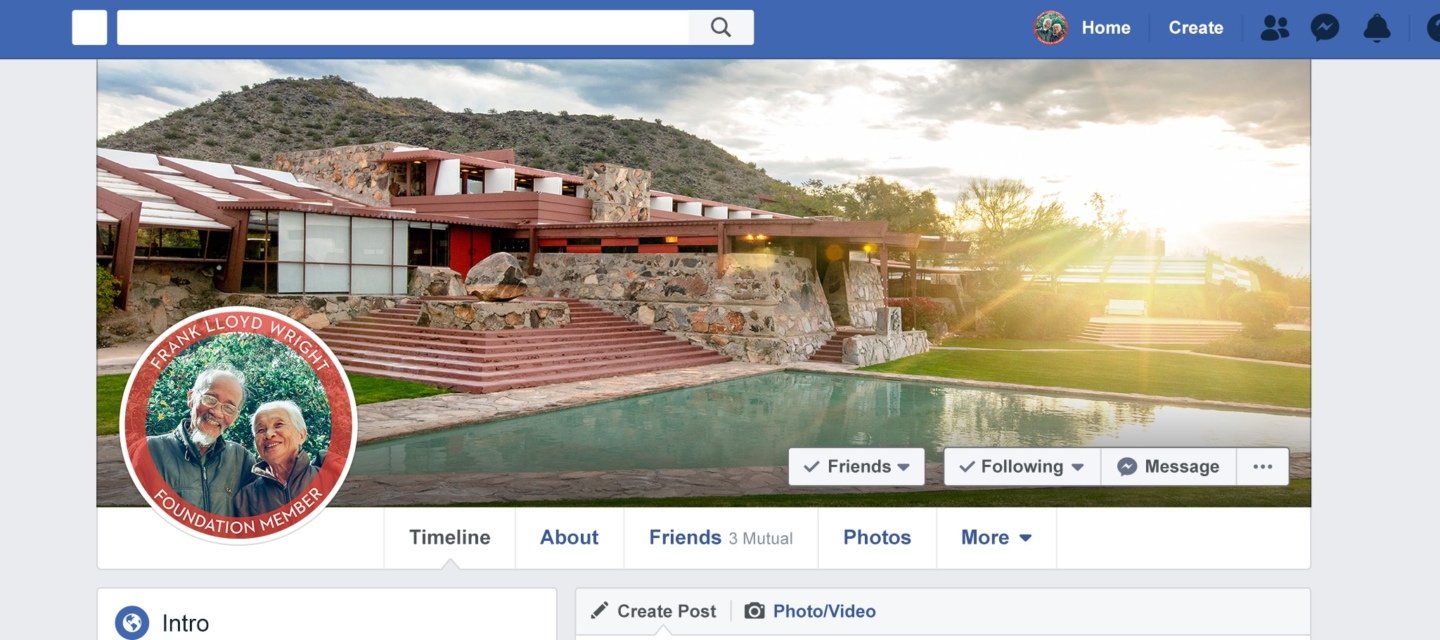Viewport: 1440px width, 640px height.
Task: Expand the More tab dropdown
Action: click(x=996, y=538)
